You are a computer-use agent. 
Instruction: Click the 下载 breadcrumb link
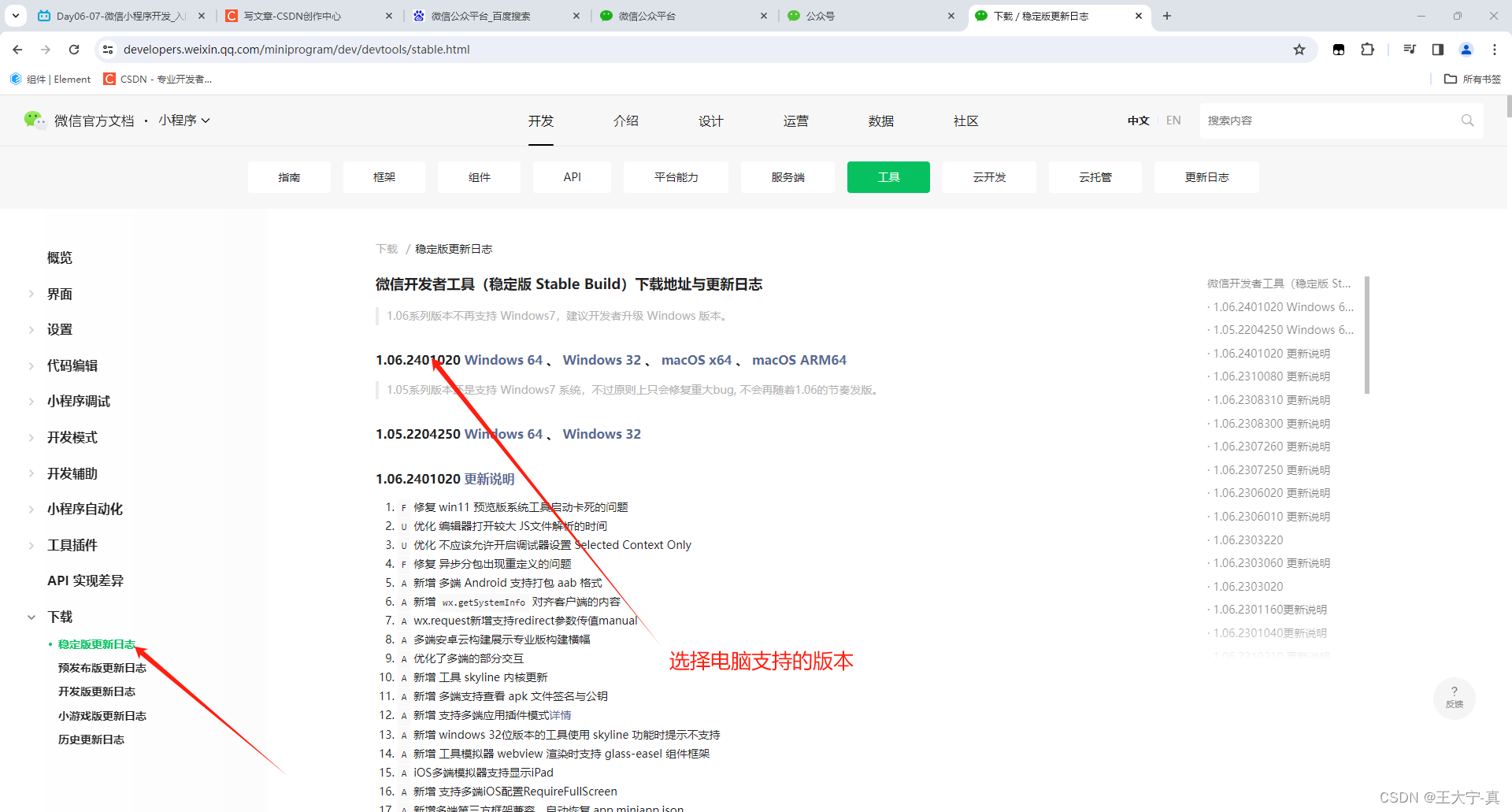(x=387, y=249)
